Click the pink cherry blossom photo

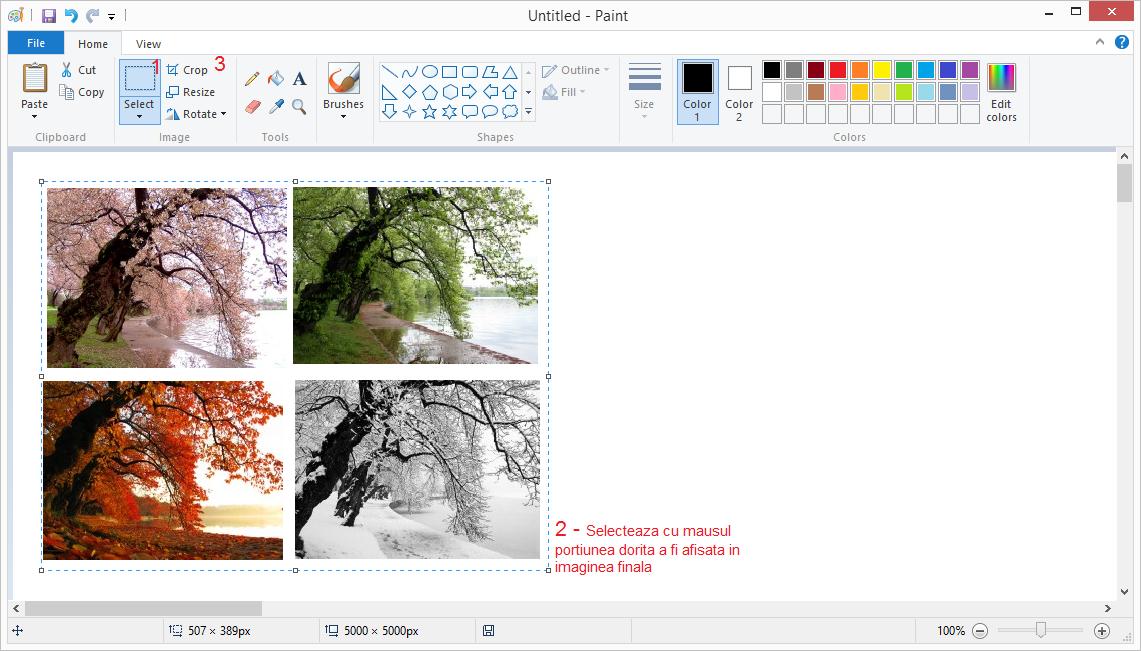167,277
